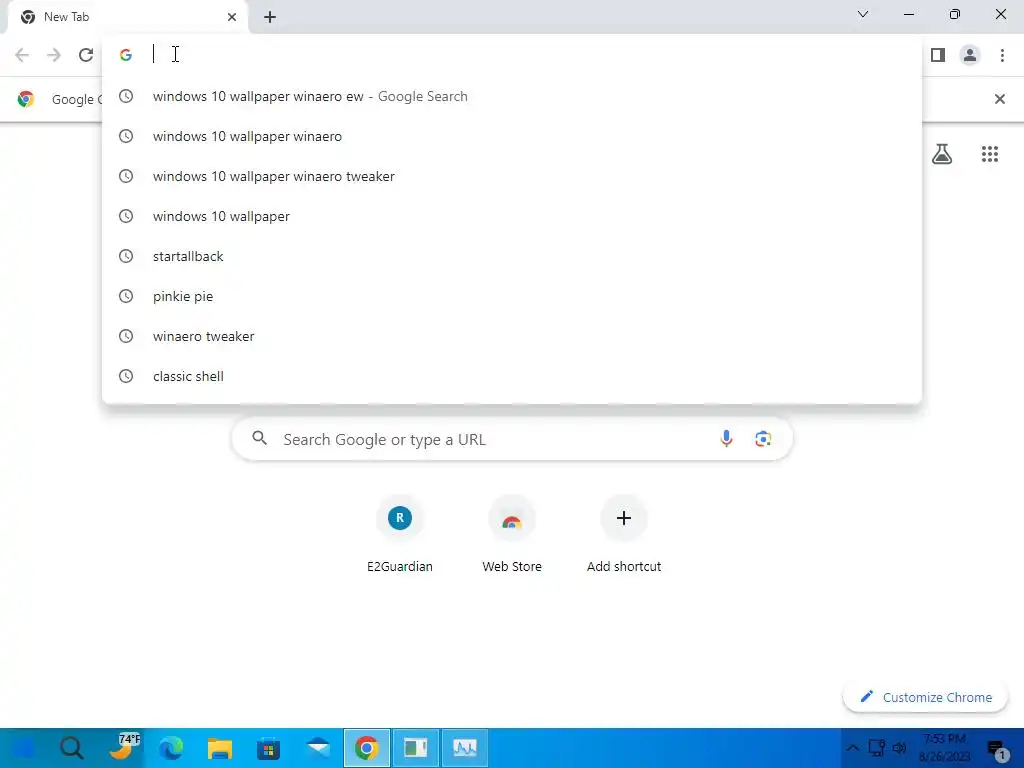The image size is (1024, 768).
Task: Choose the 'winaero tweaker' history suggestion
Action: 512,336
